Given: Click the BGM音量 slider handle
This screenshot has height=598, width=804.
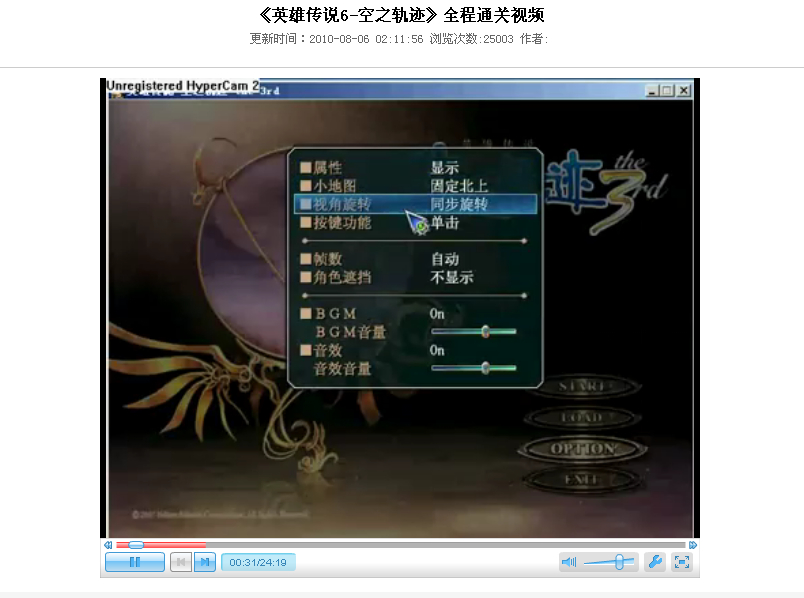Looking at the screenshot, I should (486, 332).
